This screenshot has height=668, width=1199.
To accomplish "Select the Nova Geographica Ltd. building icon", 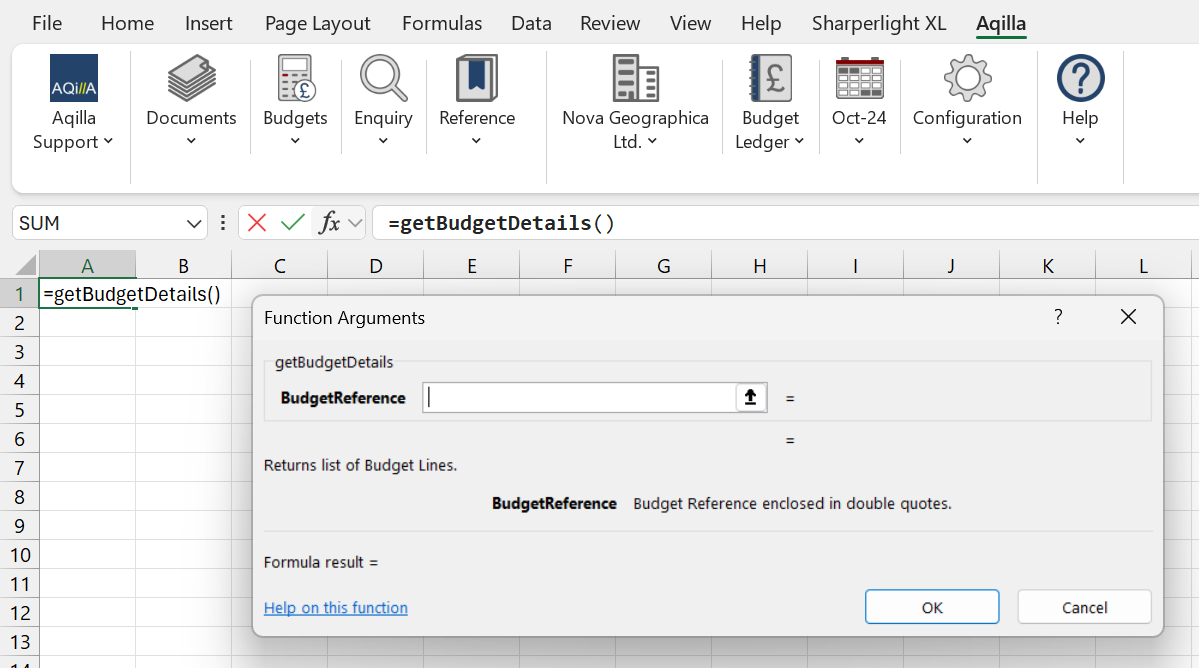I will [x=635, y=79].
